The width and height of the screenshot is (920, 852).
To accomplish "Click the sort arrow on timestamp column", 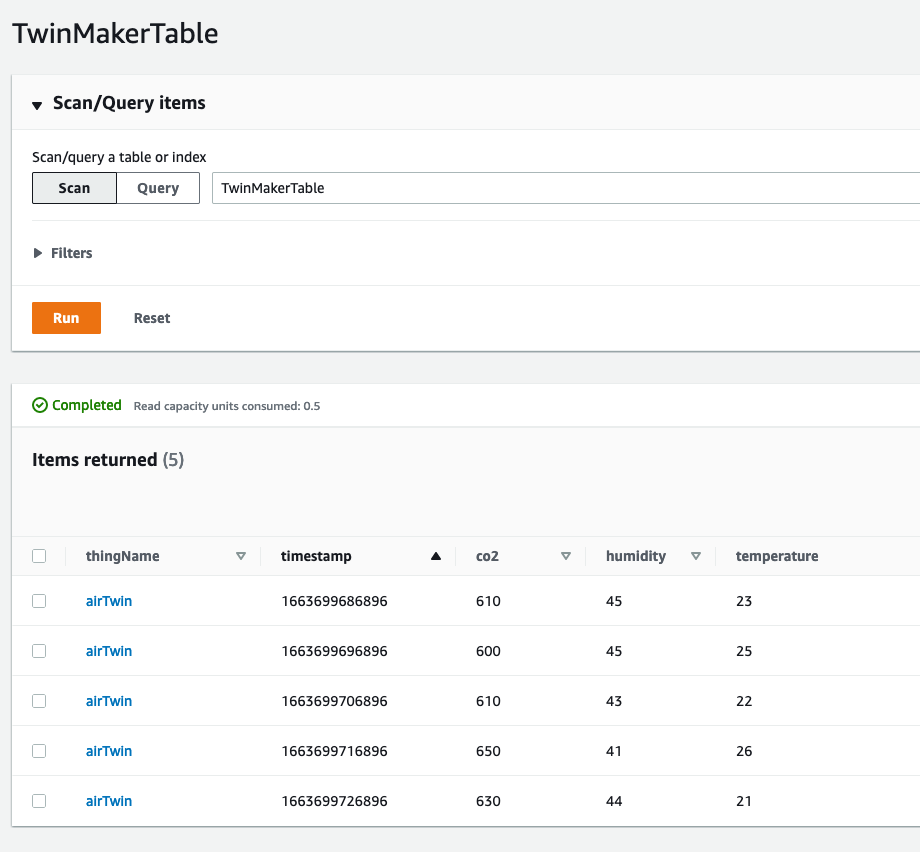I will (435, 556).
